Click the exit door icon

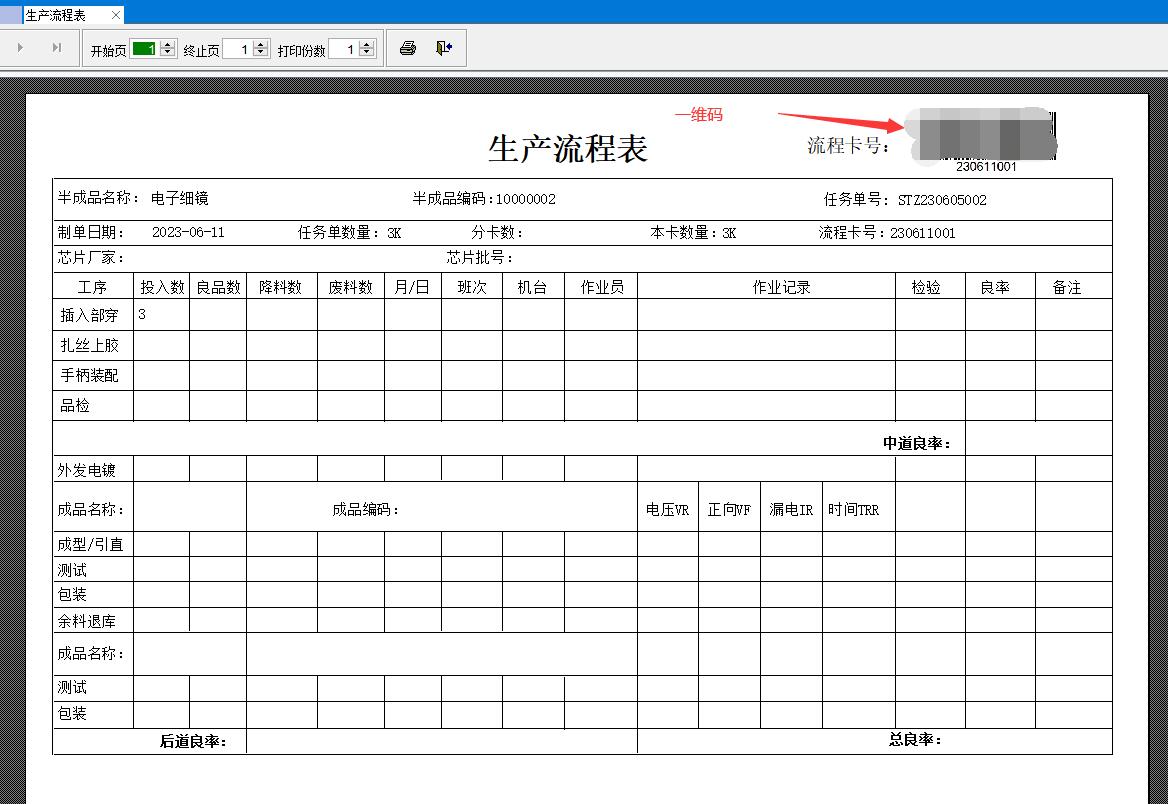[444, 48]
